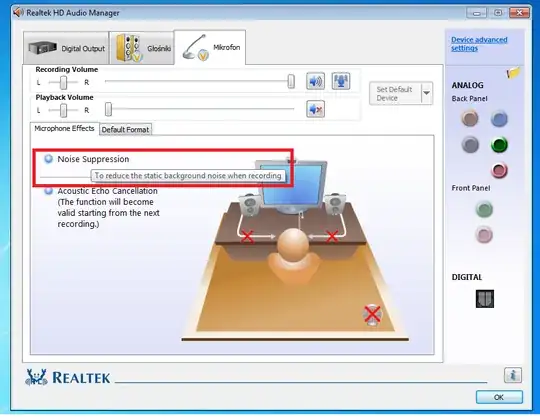Switch to the Głośniki tab
The width and height of the screenshot is (540, 420).
142,48
